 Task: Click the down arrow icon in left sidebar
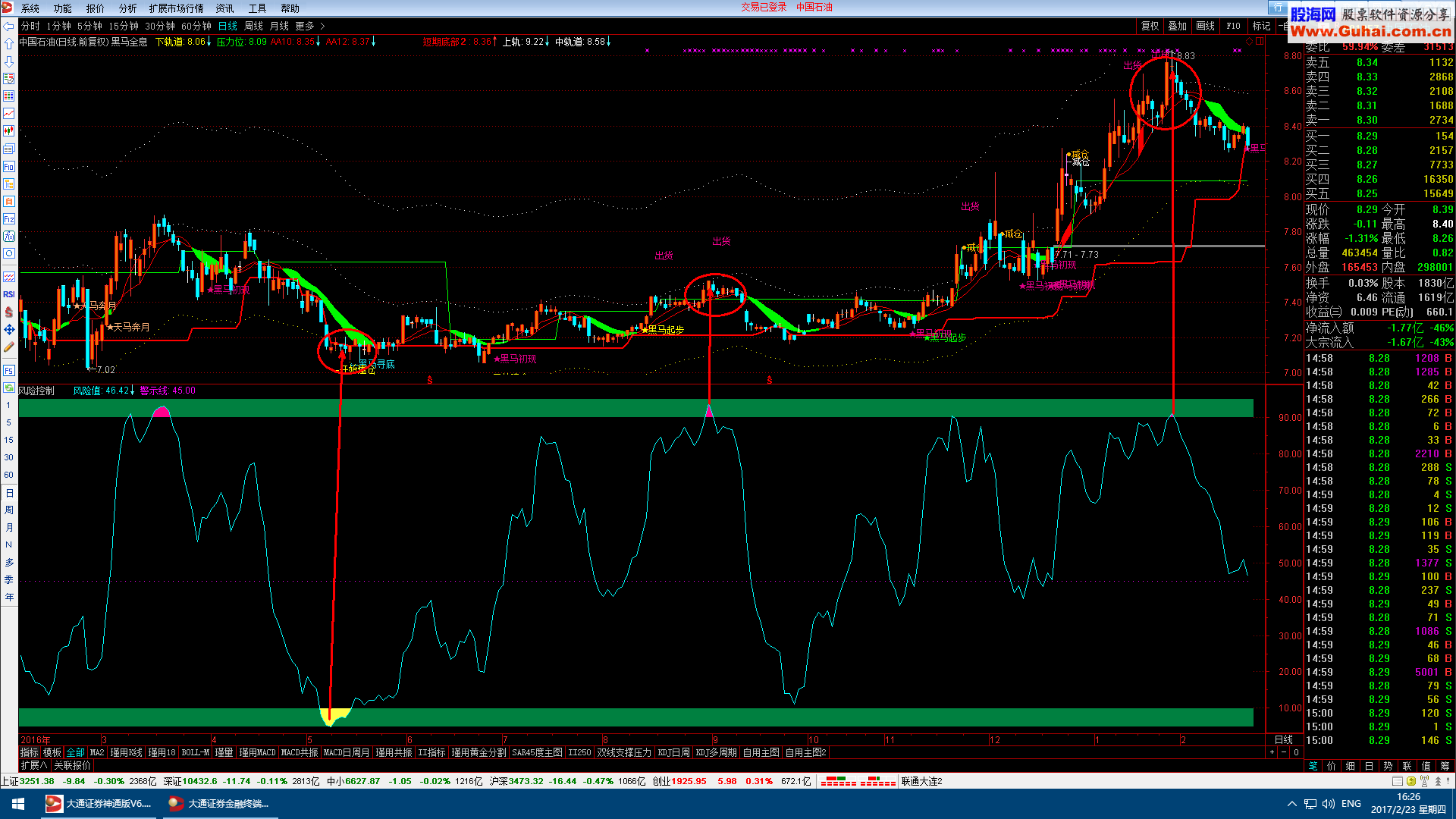(x=8, y=61)
